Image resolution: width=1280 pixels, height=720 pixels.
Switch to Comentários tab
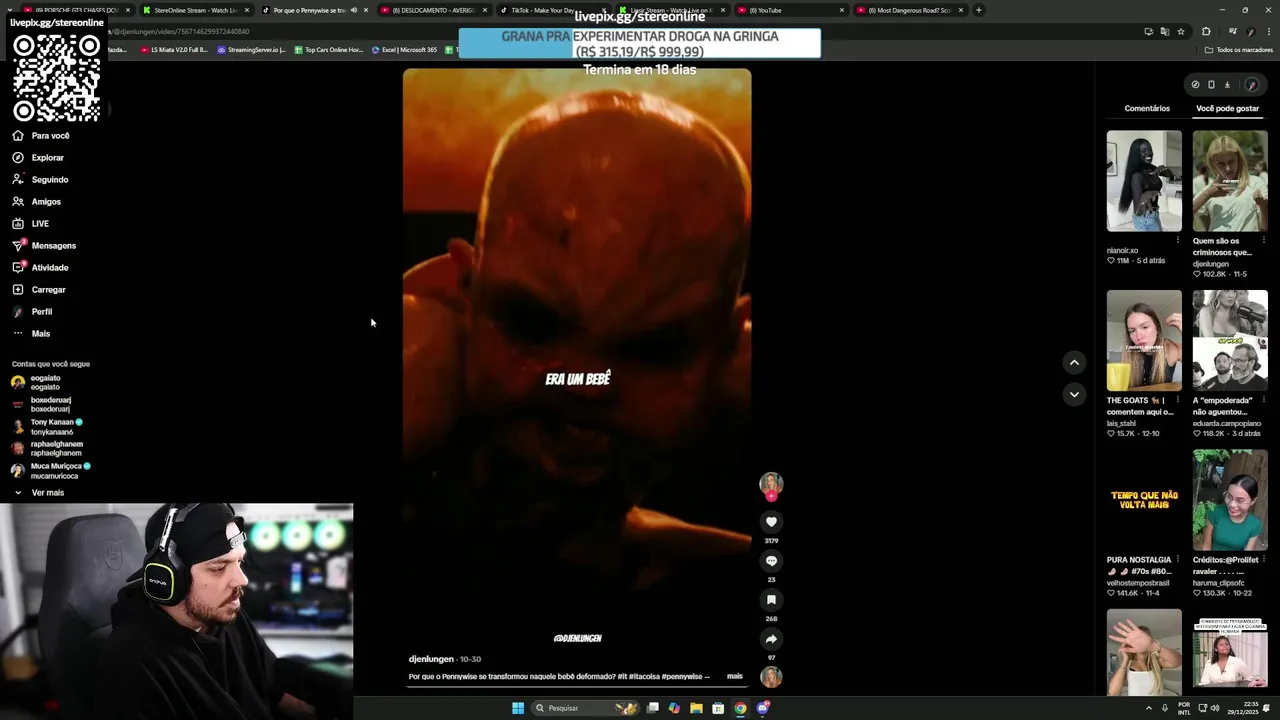click(x=1147, y=108)
